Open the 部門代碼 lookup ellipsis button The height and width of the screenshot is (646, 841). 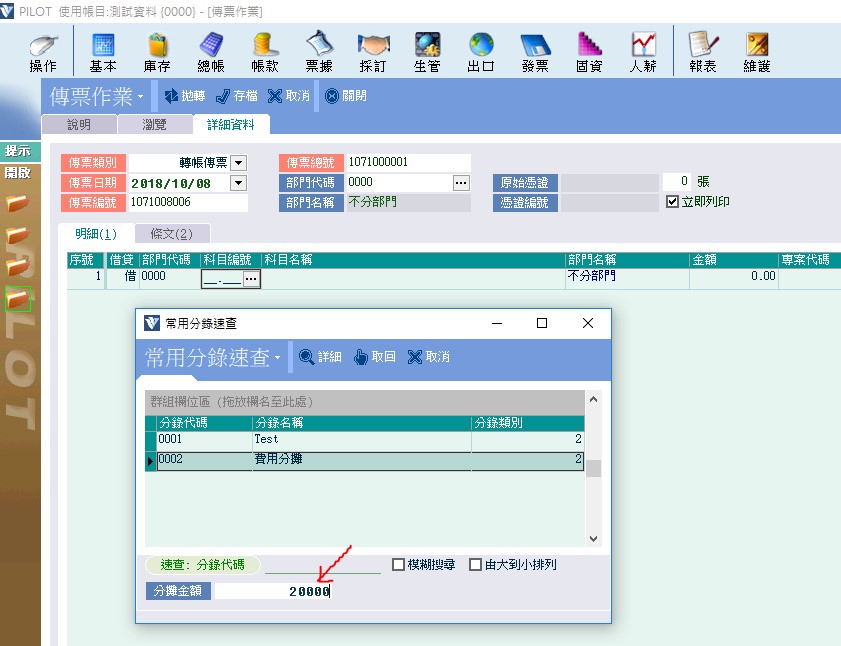[461, 183]
